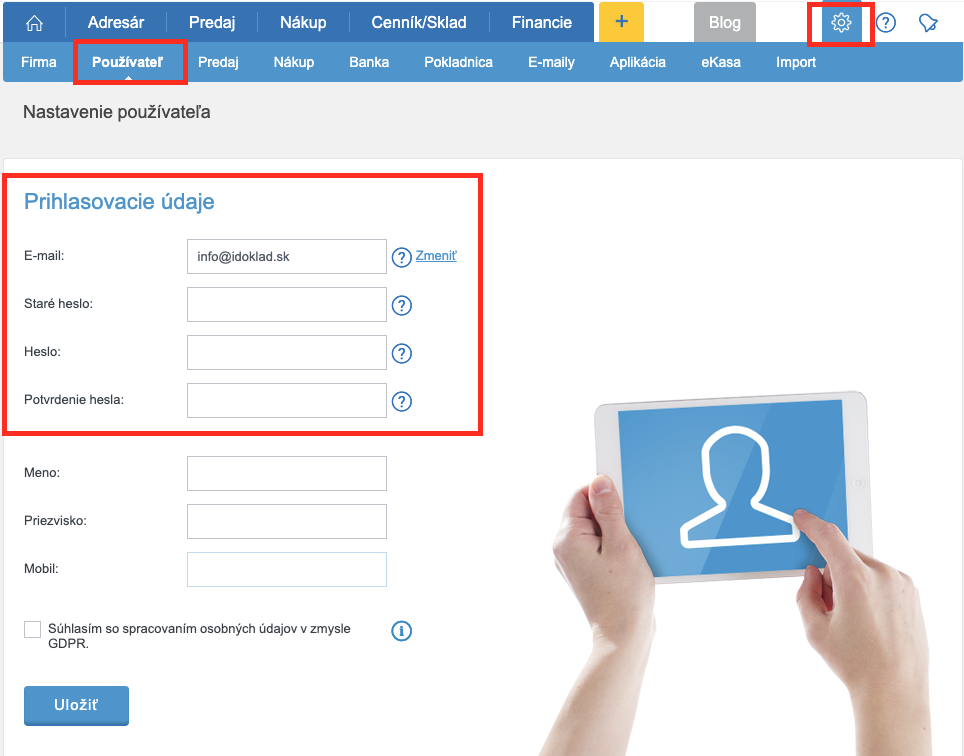This screenshot has width=964, height=756.
Task: Click help icon next to Heslo field
Action: pyautogui.click(x=402, y=353)
